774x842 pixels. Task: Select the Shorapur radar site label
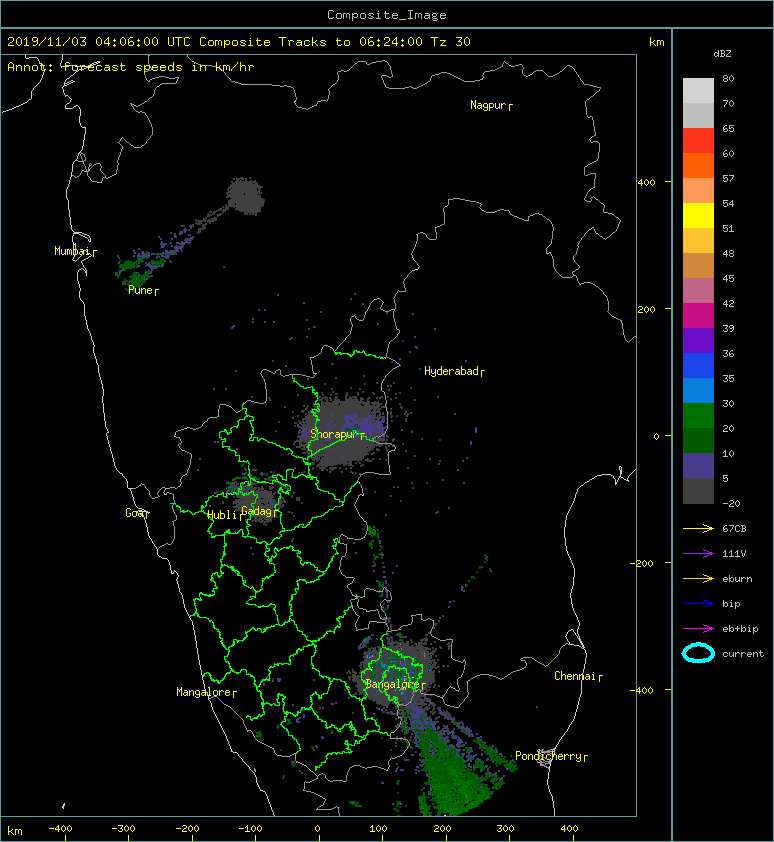coord(337,434)
